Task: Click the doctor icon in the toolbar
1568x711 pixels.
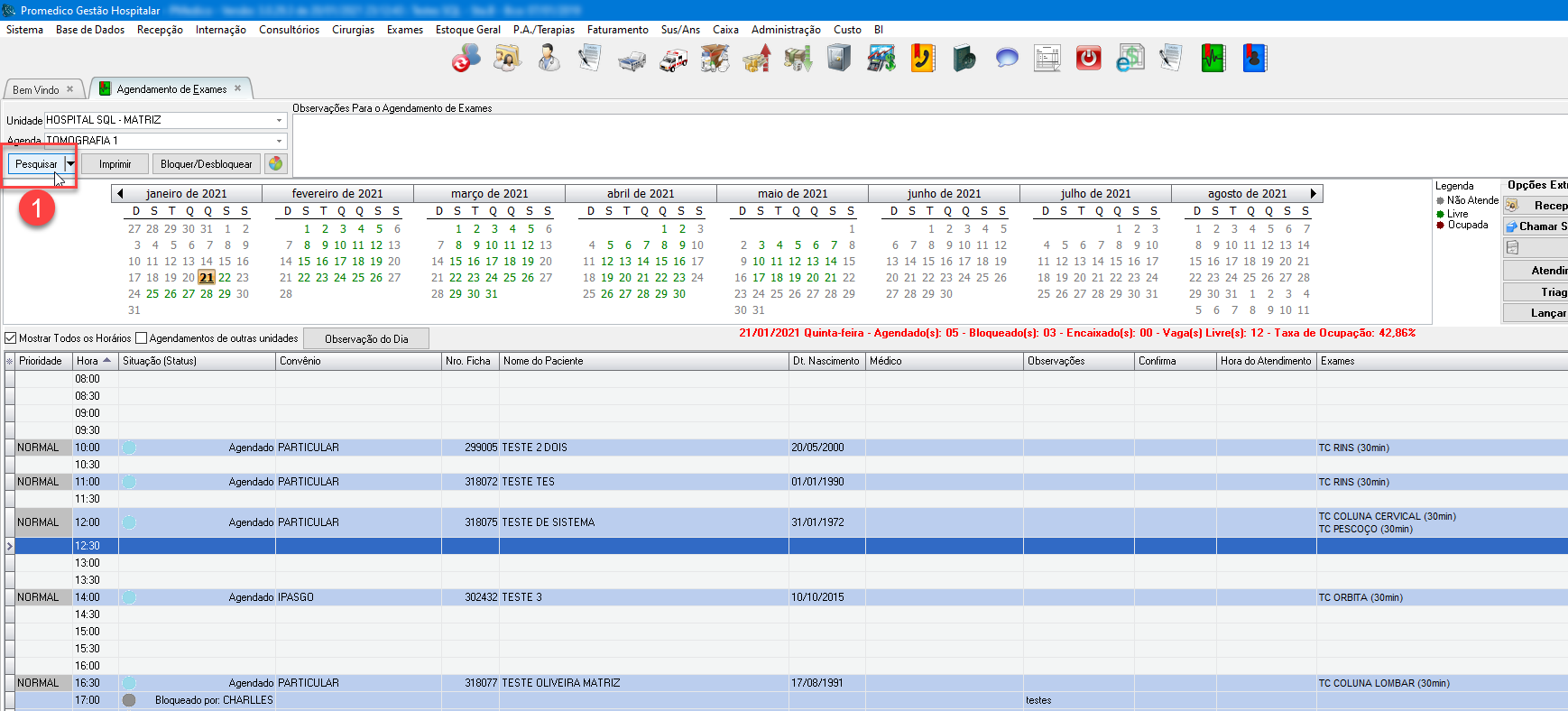Action: [x=549, y=59]
